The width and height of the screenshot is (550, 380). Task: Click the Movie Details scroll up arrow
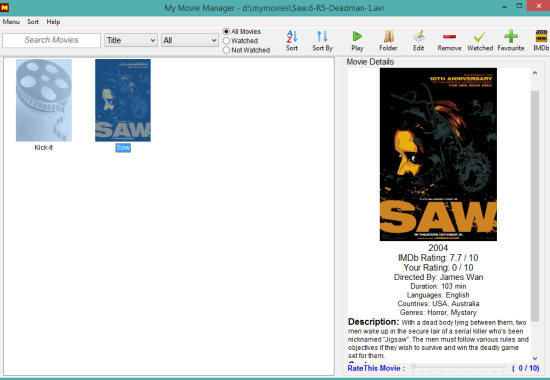(535, 73)
